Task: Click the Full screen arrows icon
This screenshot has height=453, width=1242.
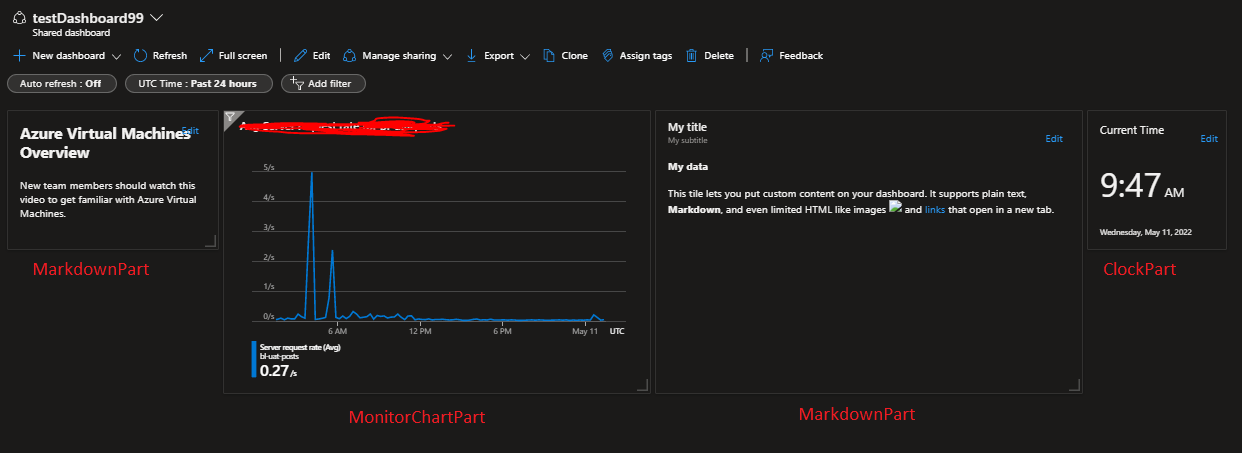Action: tap(206, 56)
